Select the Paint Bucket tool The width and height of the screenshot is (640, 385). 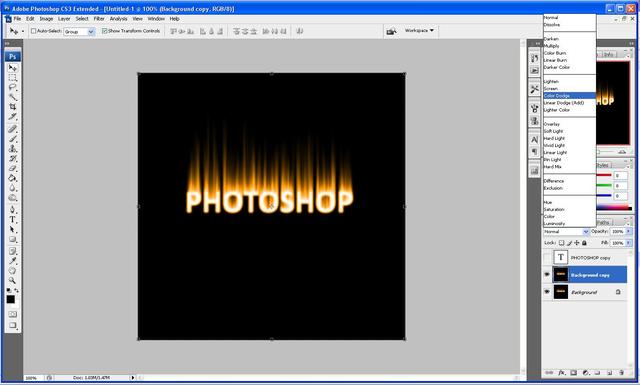click(13, 178)
